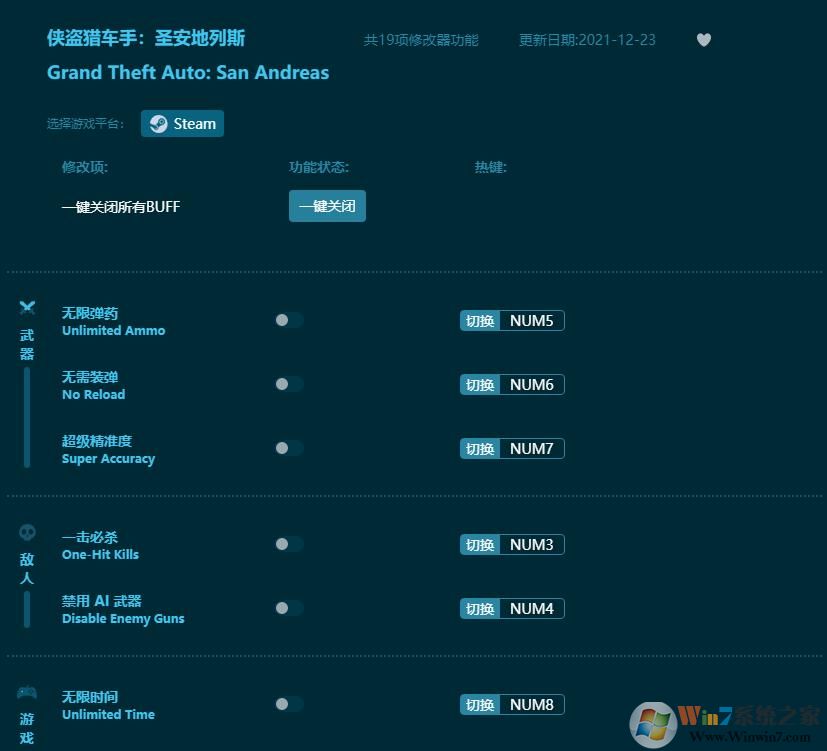
Task: Click the heart favorite icon in the header
Action: 703,40
